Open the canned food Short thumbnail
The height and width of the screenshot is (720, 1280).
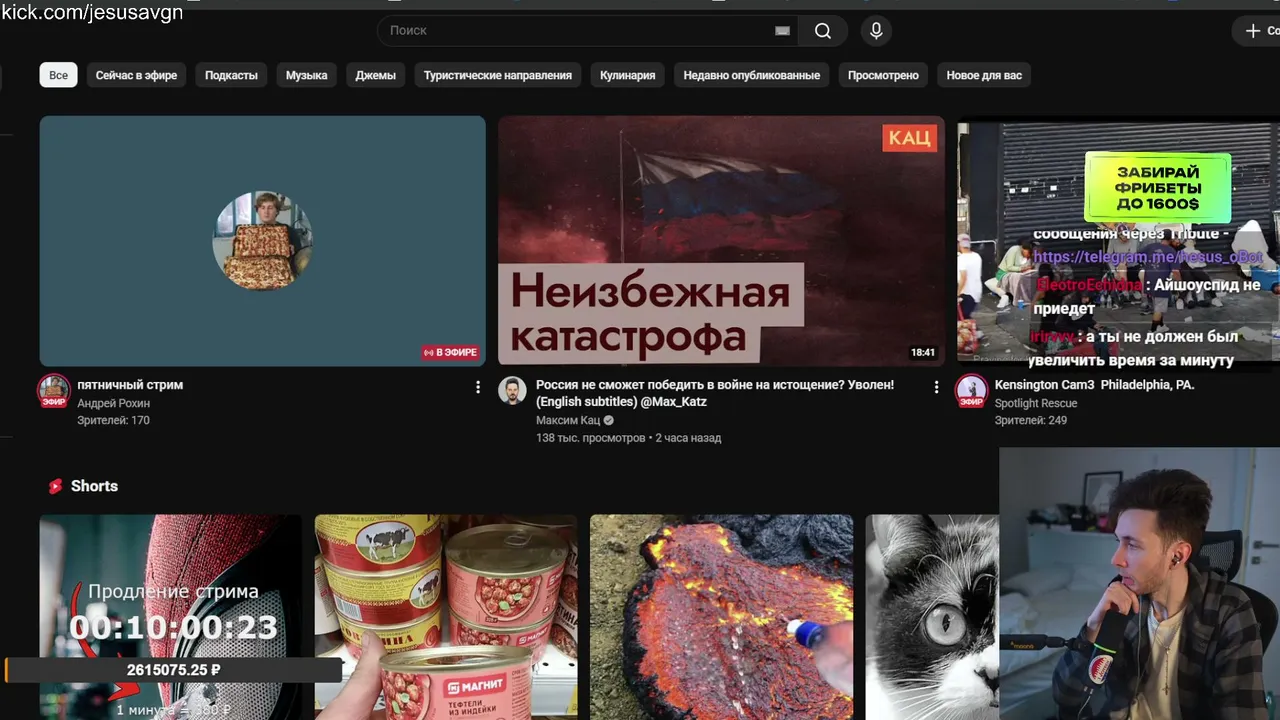tap(446, 617)
